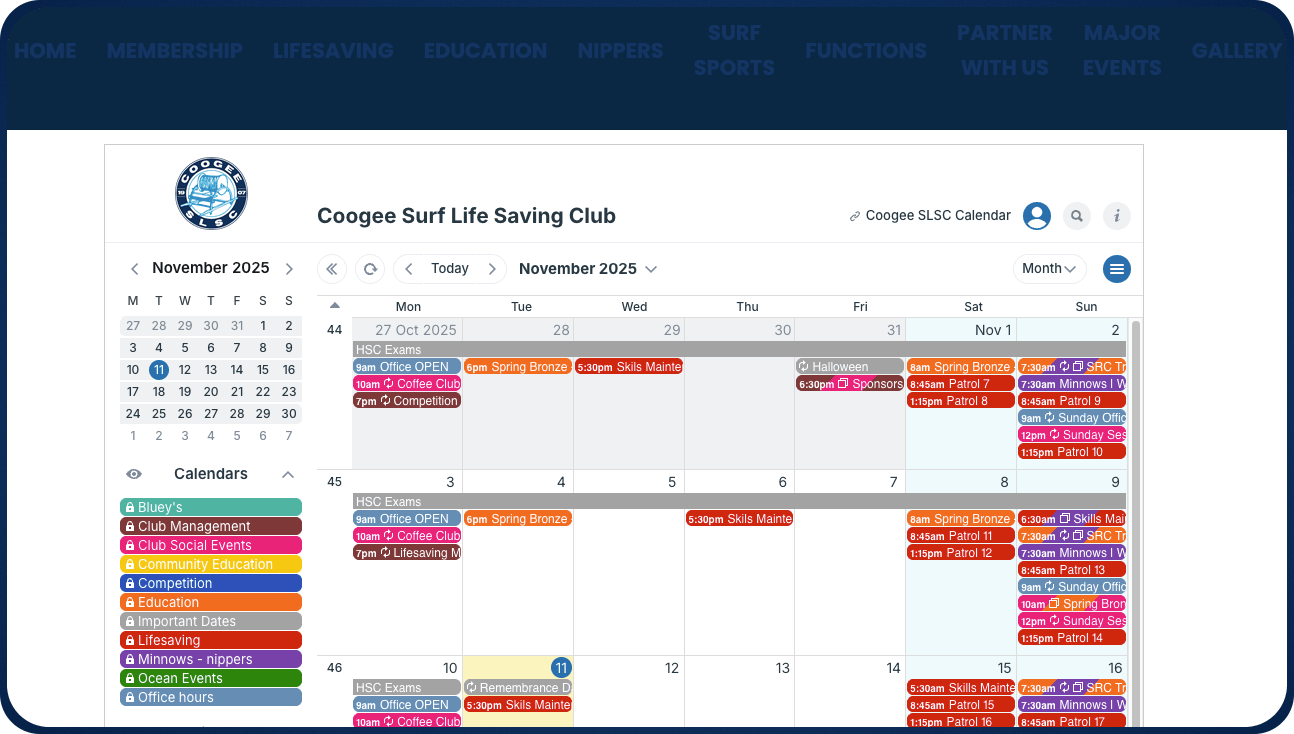The image size is (1294, 734).
Task: Go to next period in toolbar
Action: coord(492,269)
